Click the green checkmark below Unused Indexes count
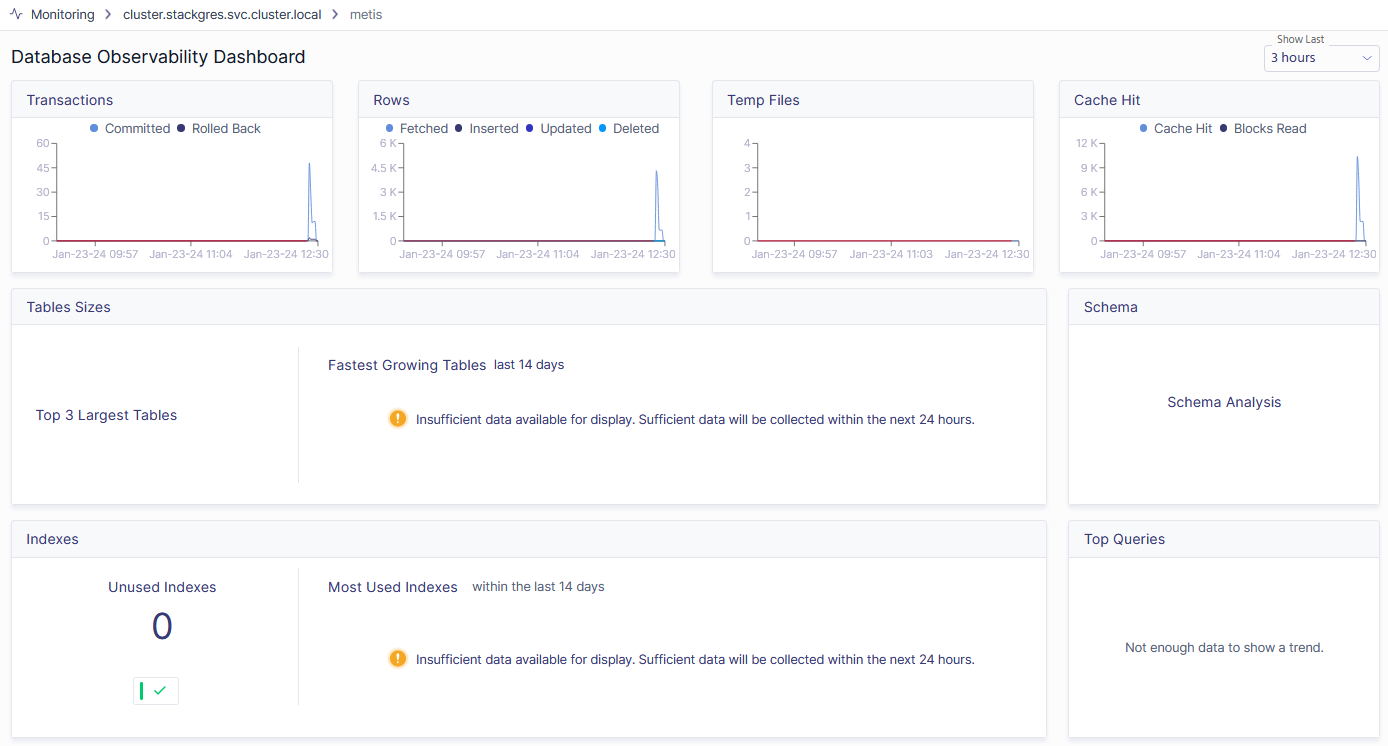 click(x=155, y=690)
